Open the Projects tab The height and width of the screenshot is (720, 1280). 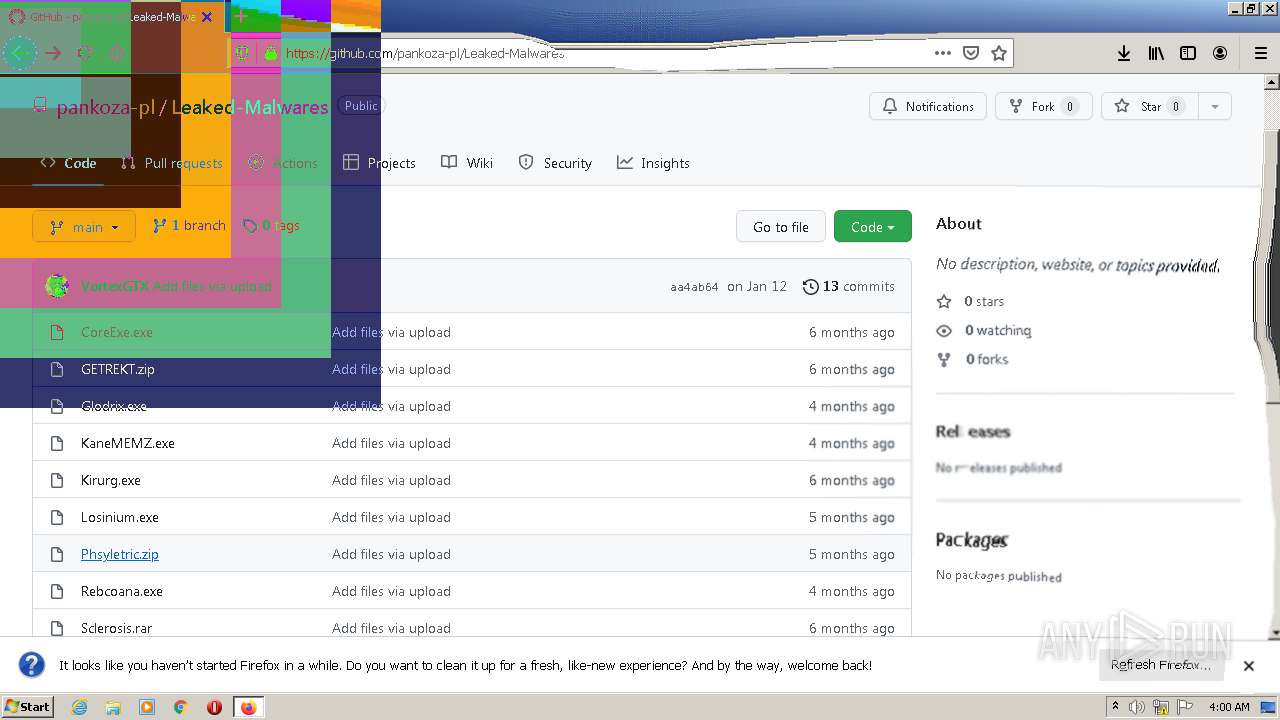tap(379, 163)
